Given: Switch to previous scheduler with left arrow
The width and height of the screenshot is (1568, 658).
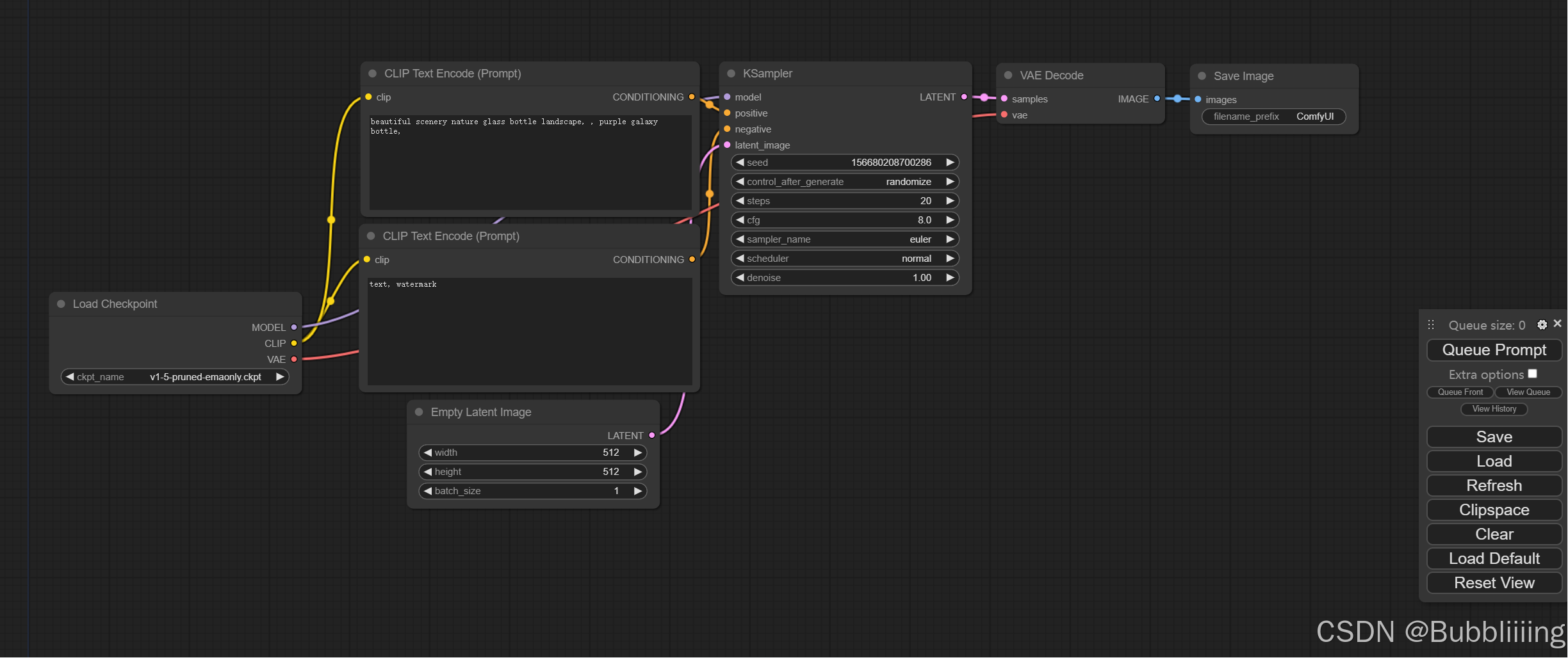Looking at the screenshot, I should click(740, 258).
